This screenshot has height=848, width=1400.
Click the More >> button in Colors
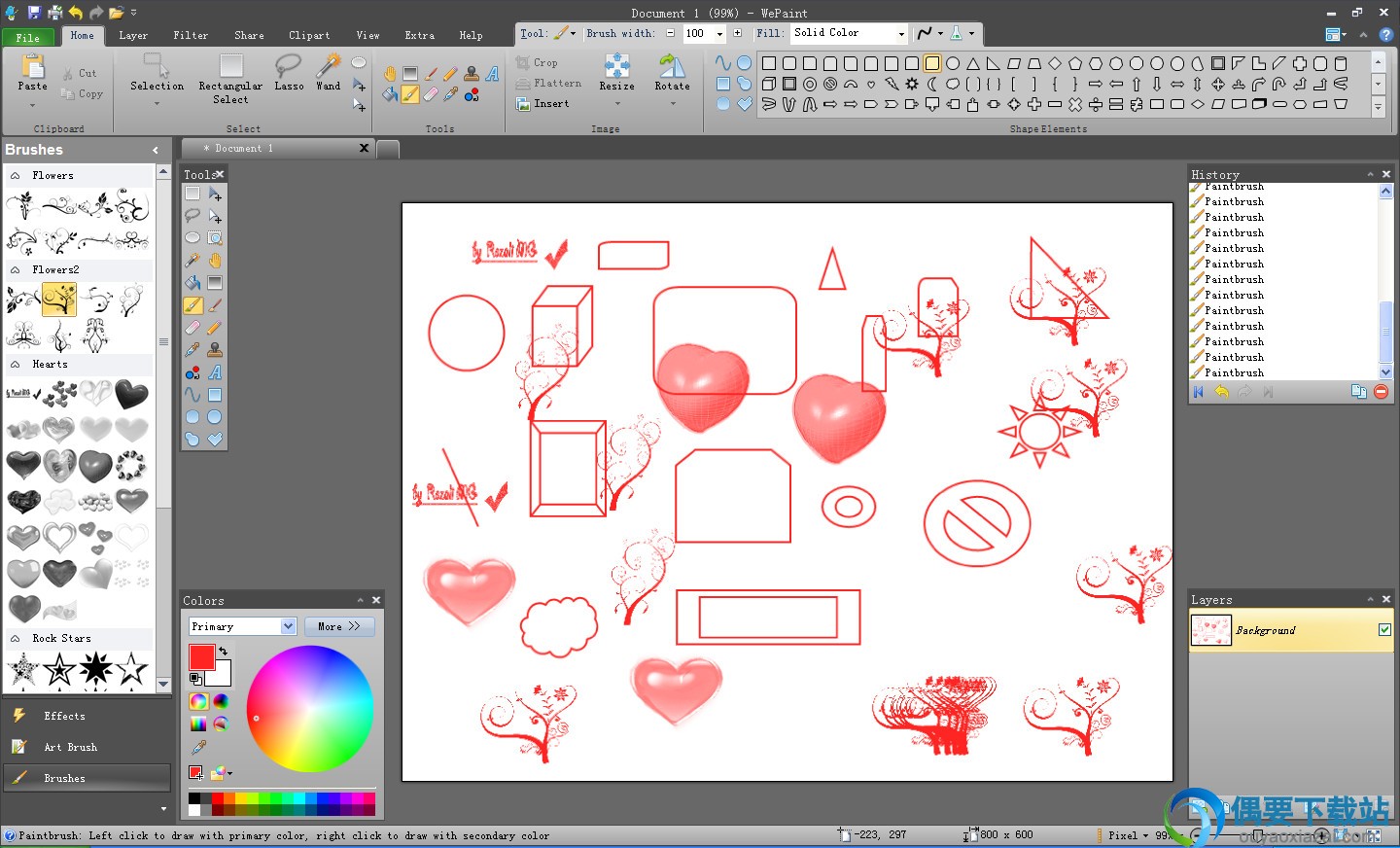click(339, 626)
